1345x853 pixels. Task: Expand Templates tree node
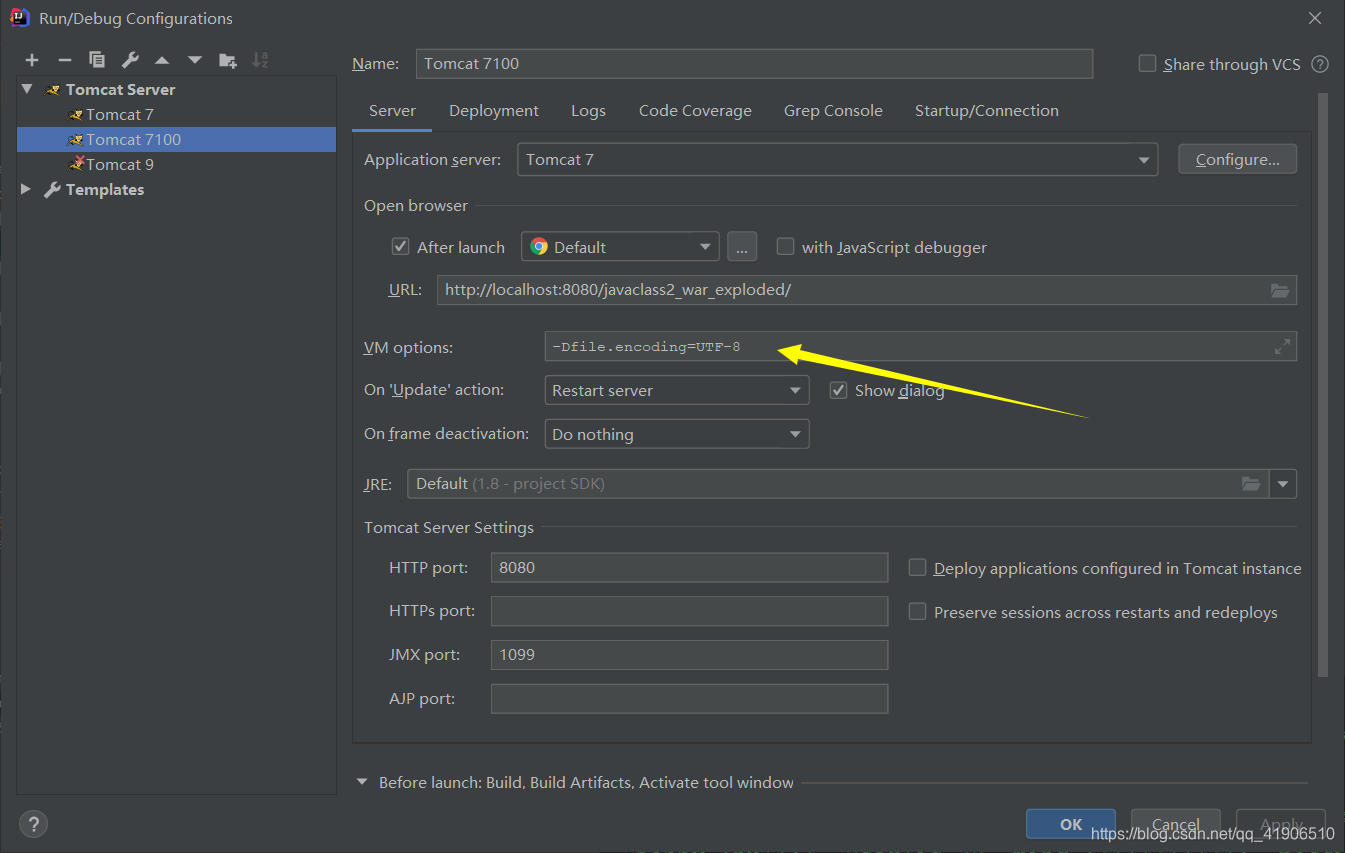coord(26,189)
